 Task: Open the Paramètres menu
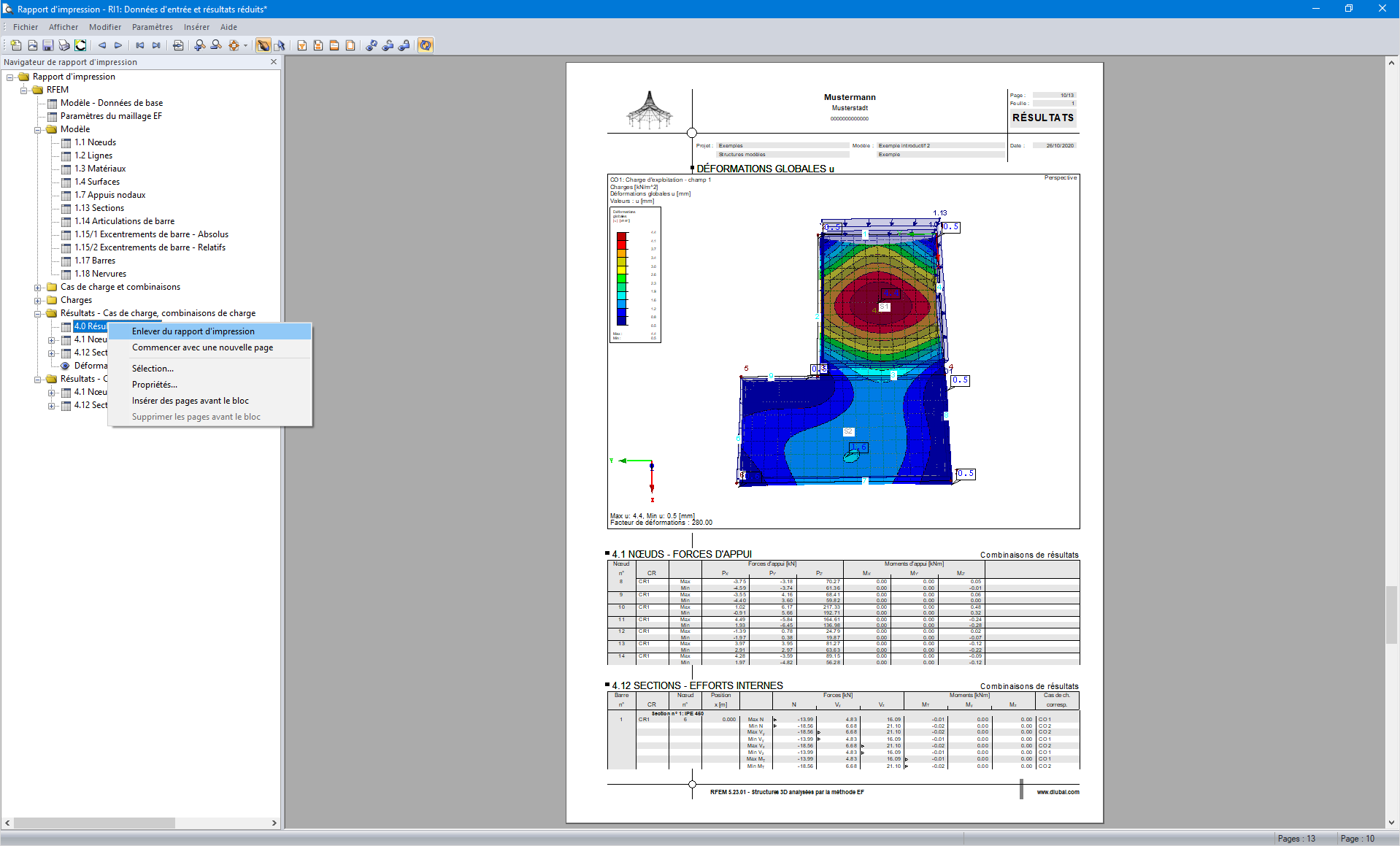[153, 27]
